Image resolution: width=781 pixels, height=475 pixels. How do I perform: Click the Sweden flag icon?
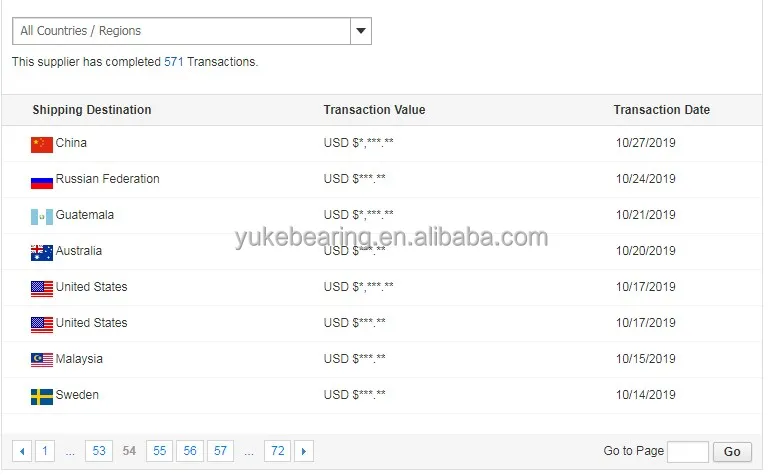coord(42,397)
